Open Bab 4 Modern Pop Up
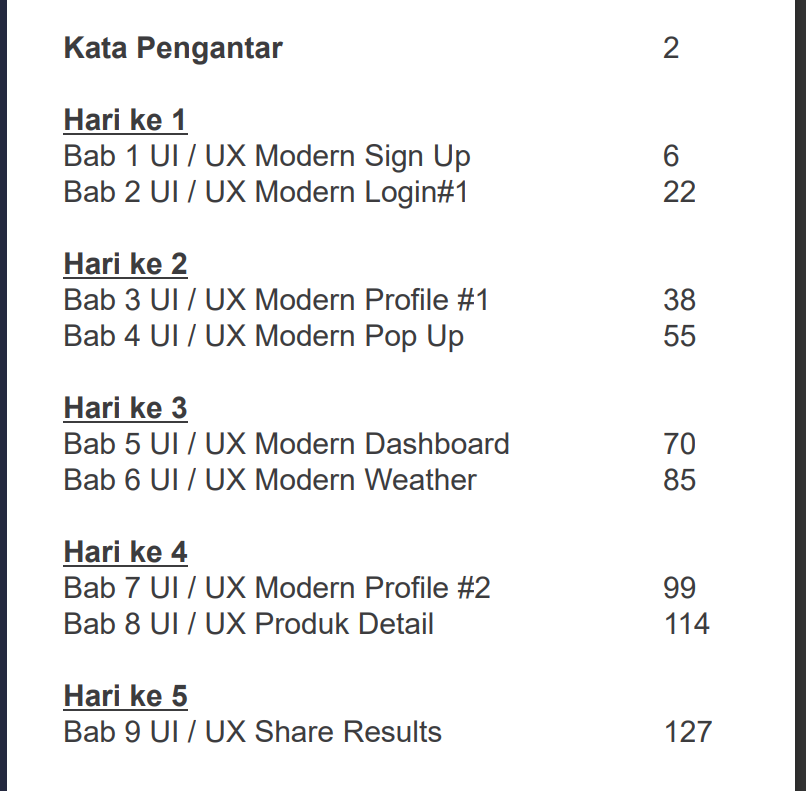 click(264, 336)
